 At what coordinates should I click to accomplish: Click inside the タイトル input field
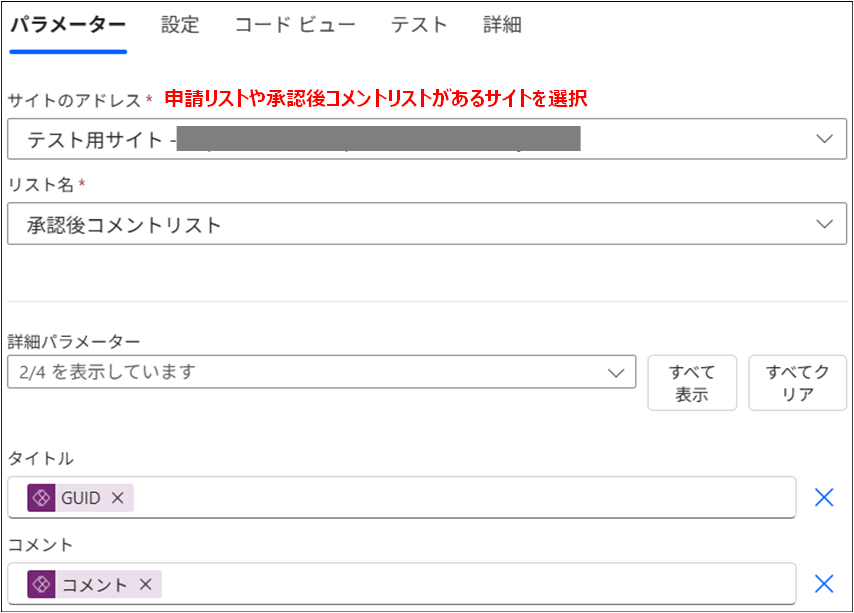click(x=400, y=497)
